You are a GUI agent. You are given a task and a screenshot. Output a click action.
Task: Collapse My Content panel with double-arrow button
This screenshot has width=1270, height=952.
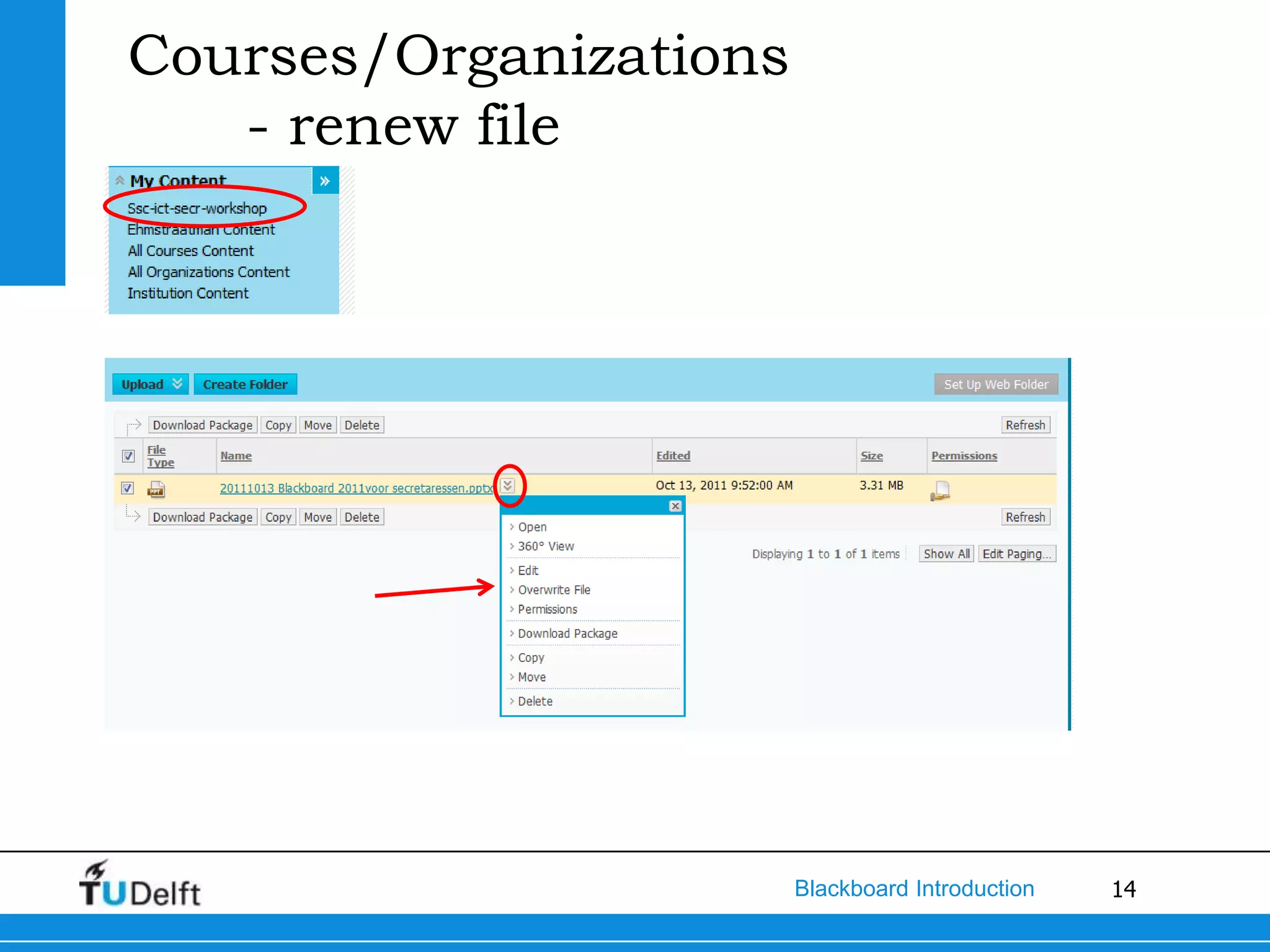(x=325, y=181)
